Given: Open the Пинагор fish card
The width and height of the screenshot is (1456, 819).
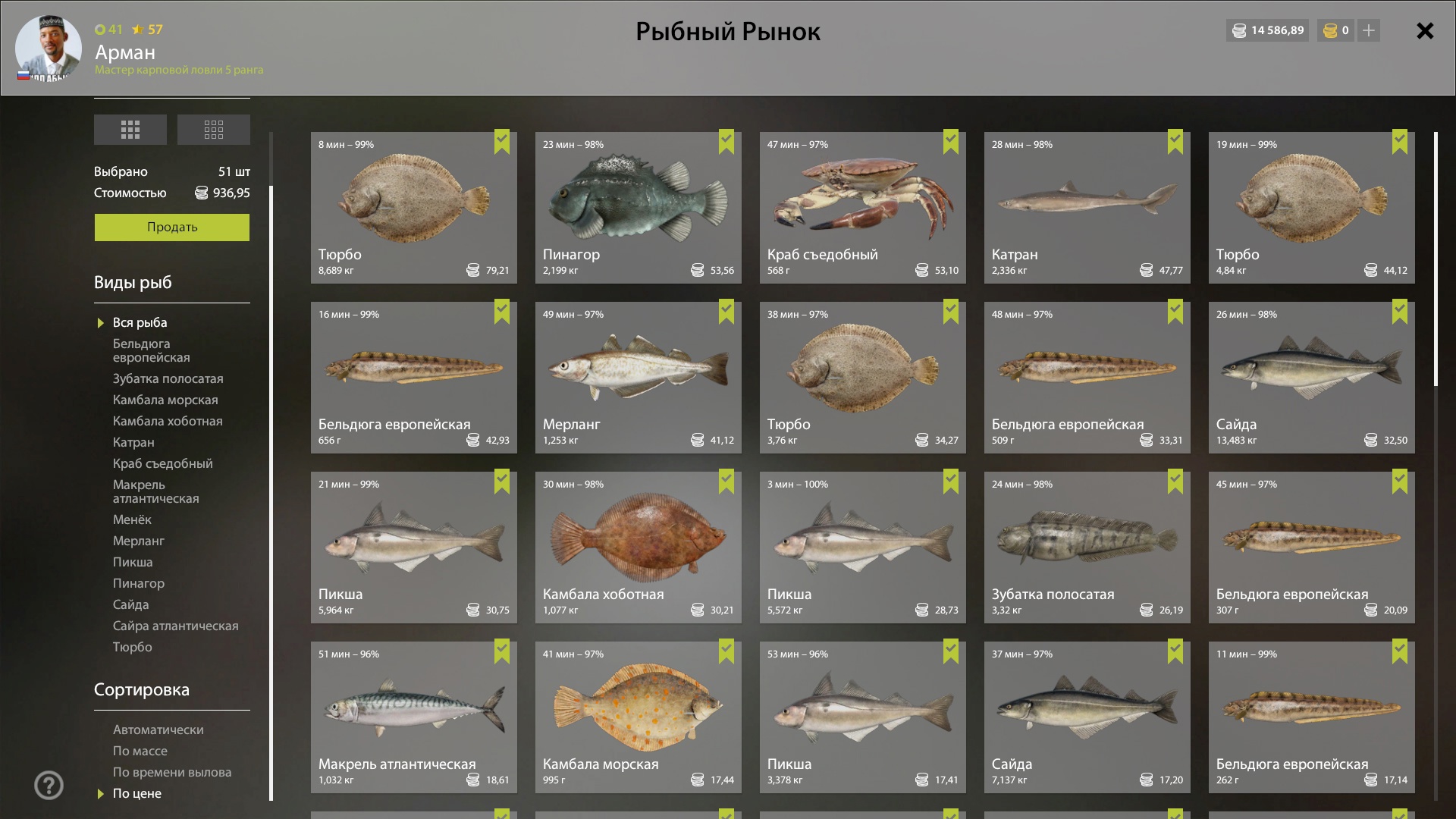Looking at the screenshot, I should pos(639,208).
